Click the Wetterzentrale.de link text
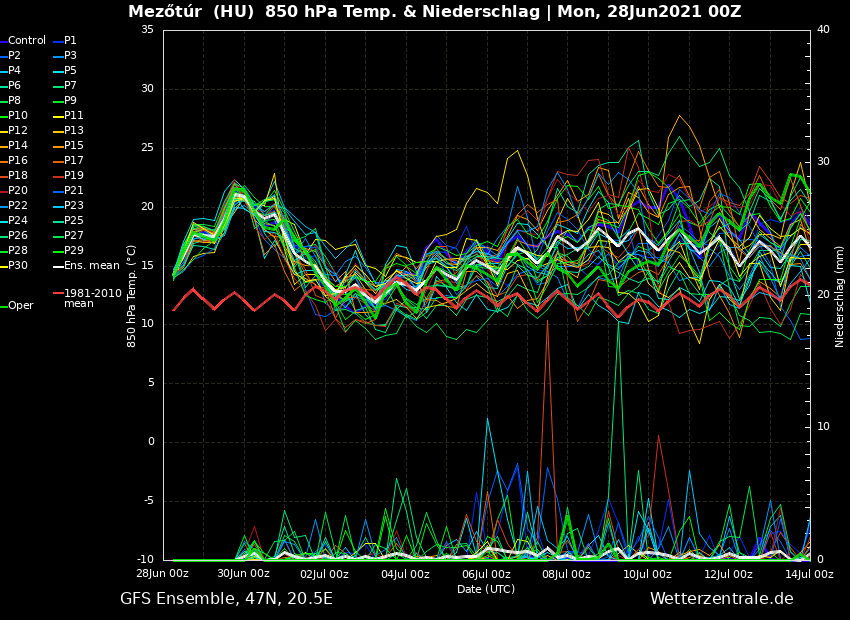 pyautogui.click(x=721, y=599)
